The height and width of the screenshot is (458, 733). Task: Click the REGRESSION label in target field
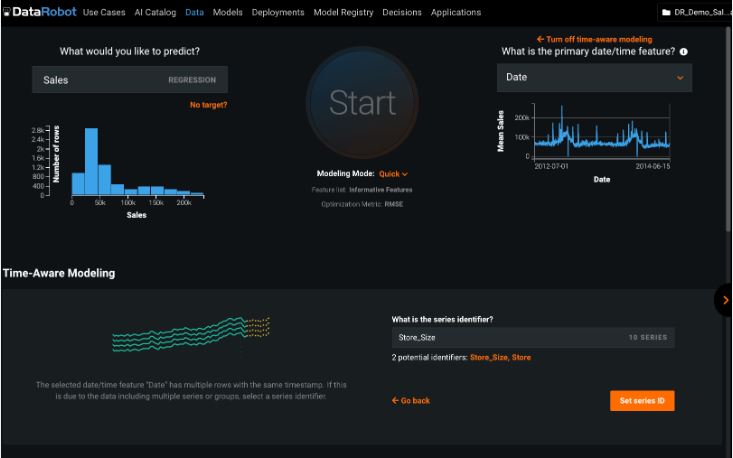point(192,80)
